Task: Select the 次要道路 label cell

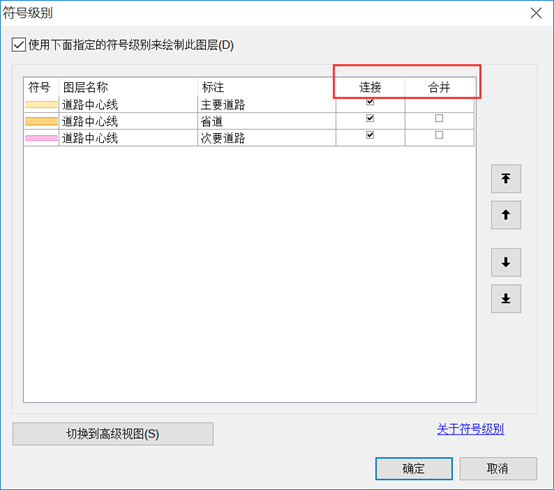Action: click(266, 138)
